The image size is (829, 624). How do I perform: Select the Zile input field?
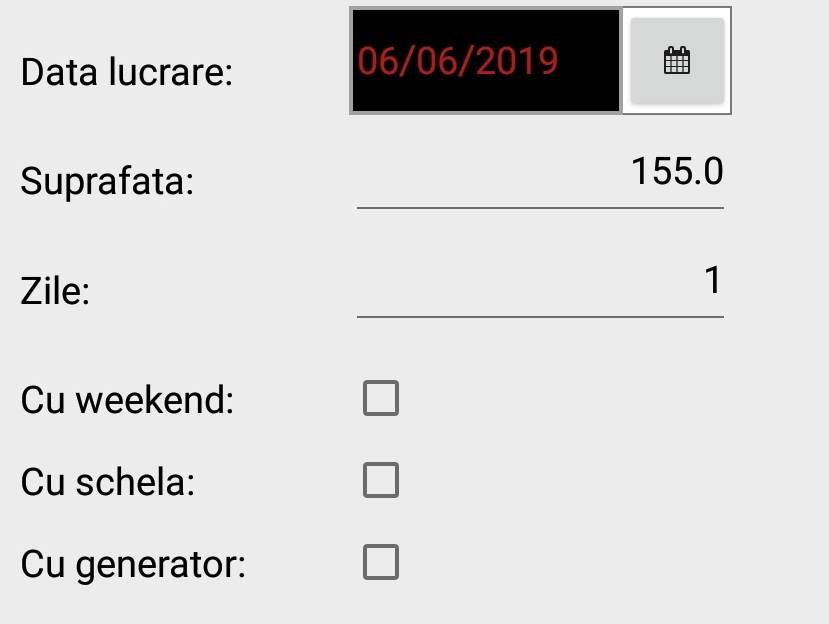[x=540, y=283]
